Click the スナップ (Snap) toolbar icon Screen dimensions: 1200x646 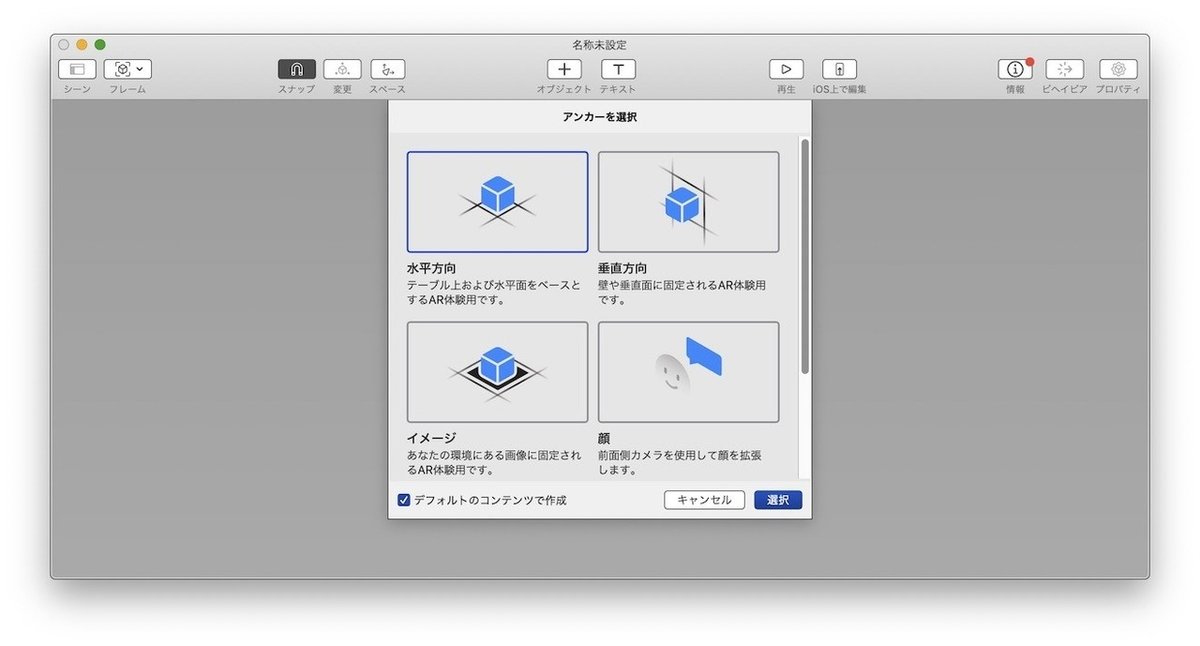click(296, 69)
